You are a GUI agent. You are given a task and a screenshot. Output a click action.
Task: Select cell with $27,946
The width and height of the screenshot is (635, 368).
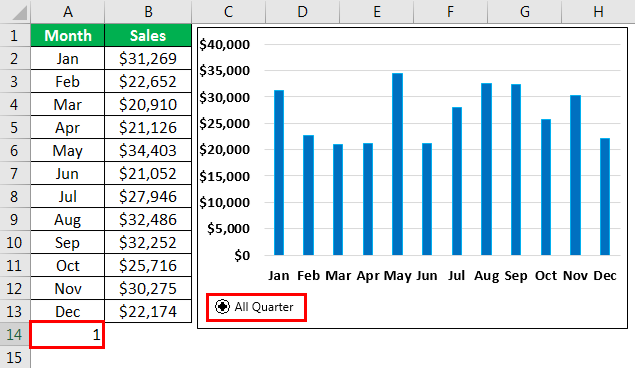click(148, 196)
